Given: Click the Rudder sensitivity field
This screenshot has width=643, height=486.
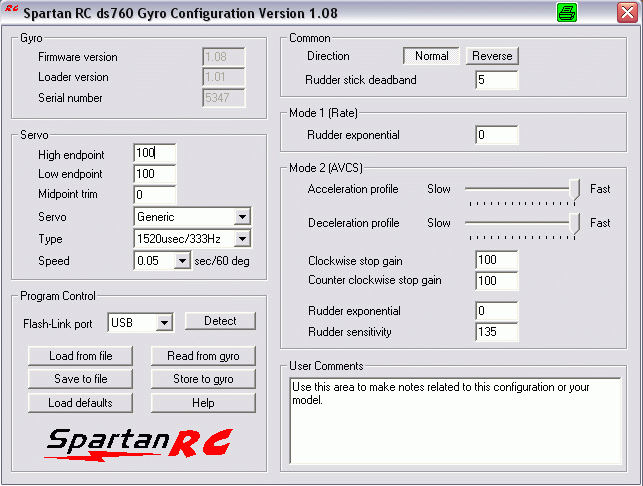Looking at the screenshot, I should point(497,332).
